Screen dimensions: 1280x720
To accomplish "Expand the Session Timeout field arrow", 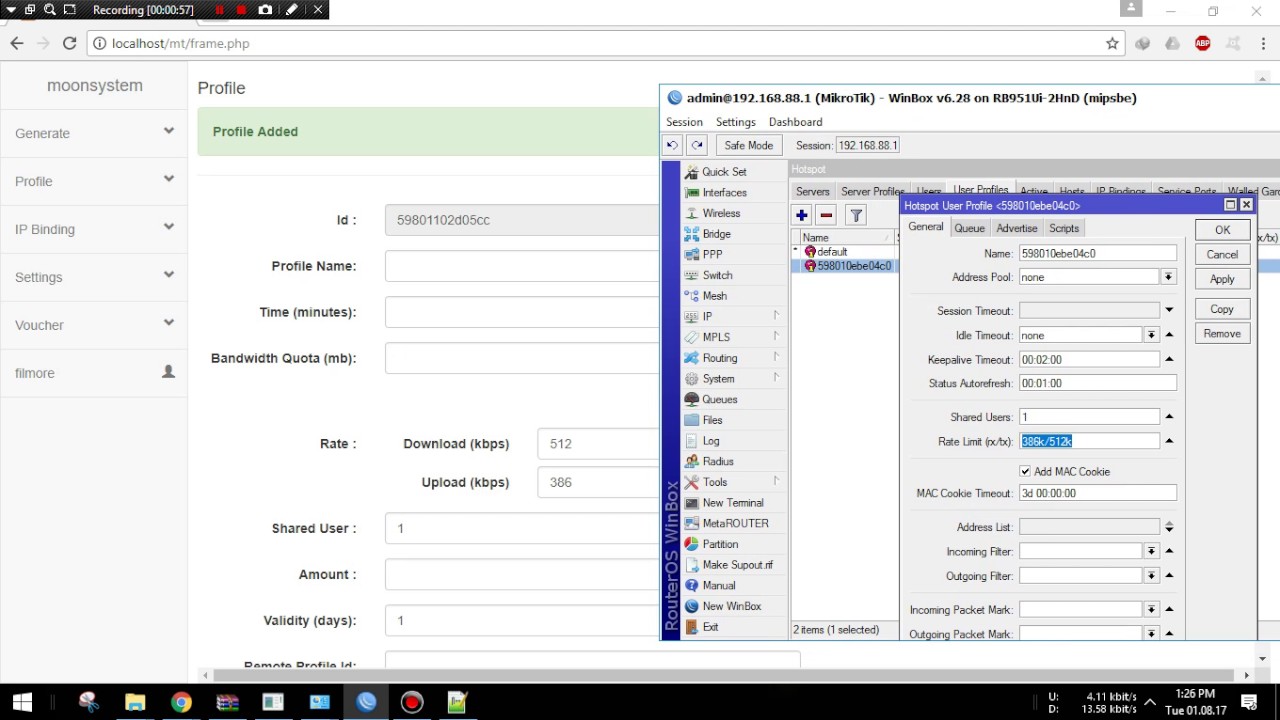I will [1169, 311].
